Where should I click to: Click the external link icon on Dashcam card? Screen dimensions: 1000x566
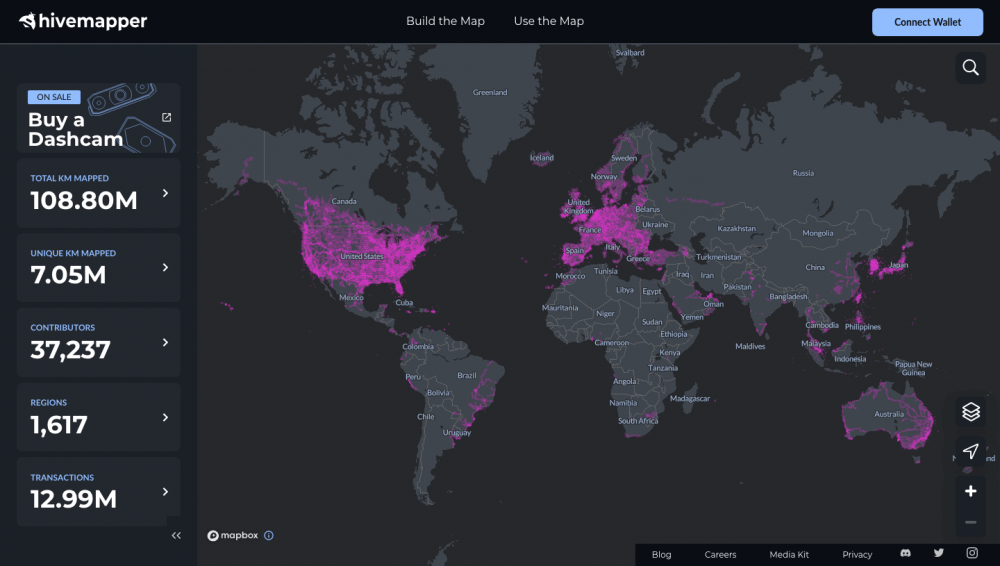pyautogui.click(x=166, y=117)
